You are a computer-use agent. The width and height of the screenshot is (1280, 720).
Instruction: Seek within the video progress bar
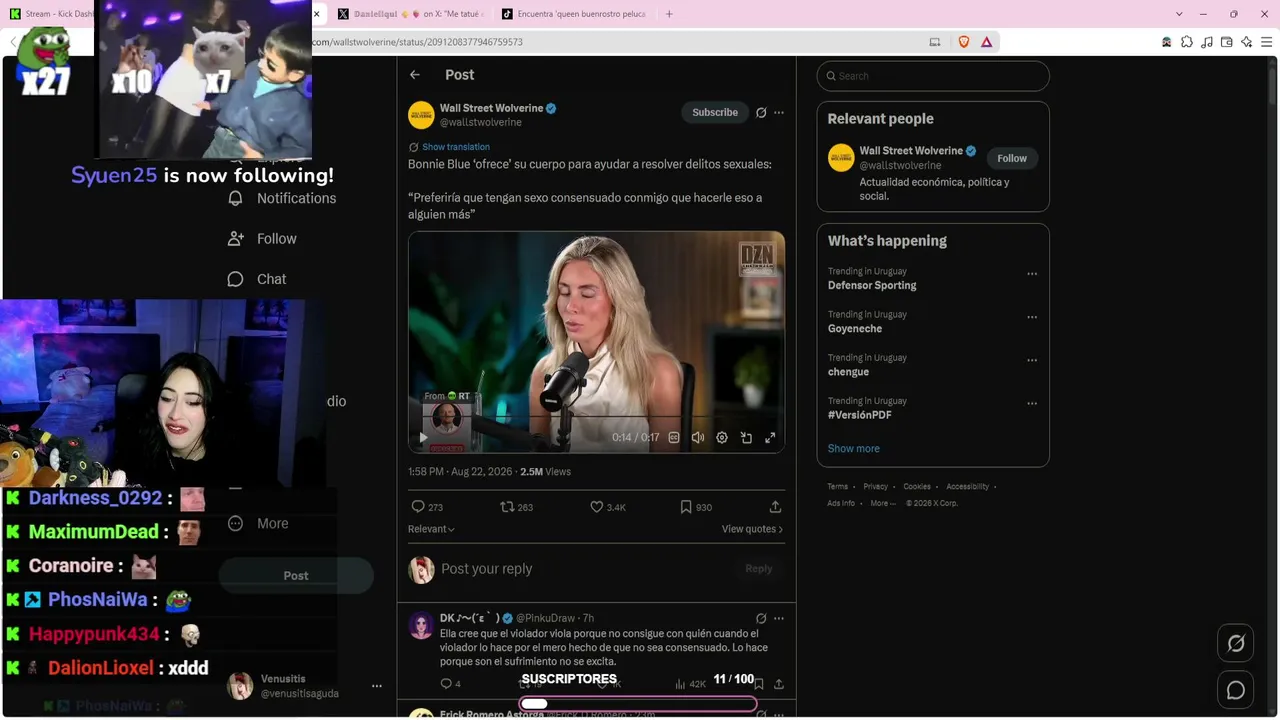[596, 416]
